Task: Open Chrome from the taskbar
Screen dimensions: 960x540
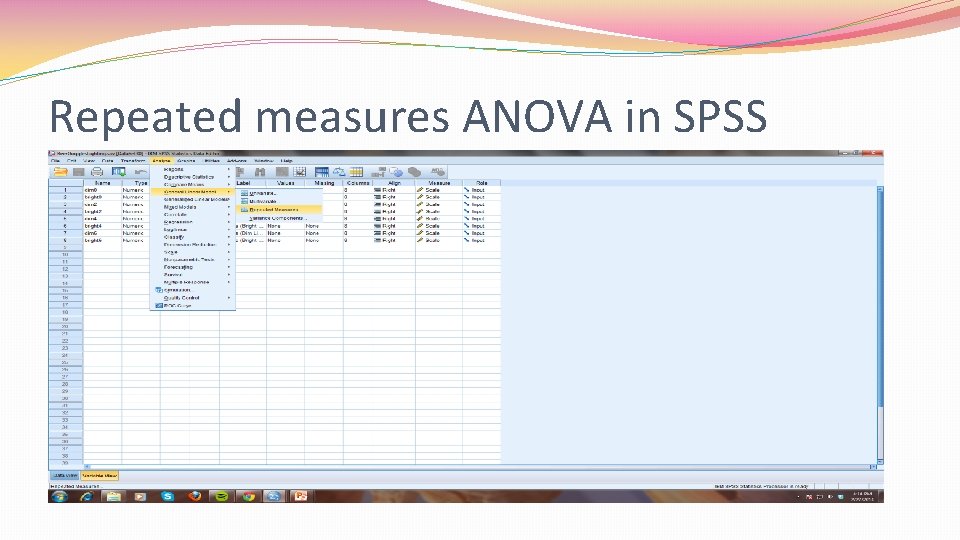Action: [249, 496]
